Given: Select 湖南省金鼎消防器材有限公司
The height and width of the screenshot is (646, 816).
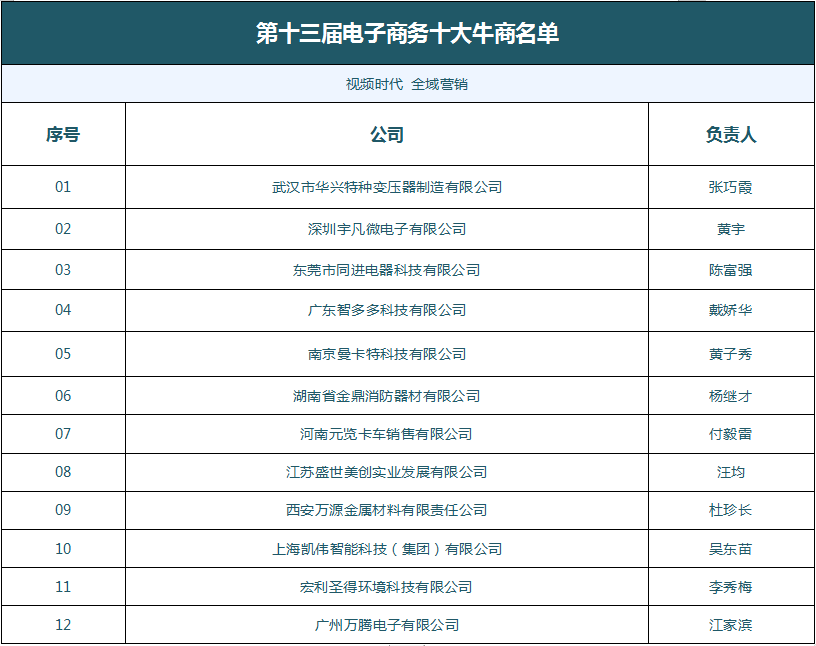Looking at the screenshot, I should (387, 396).
